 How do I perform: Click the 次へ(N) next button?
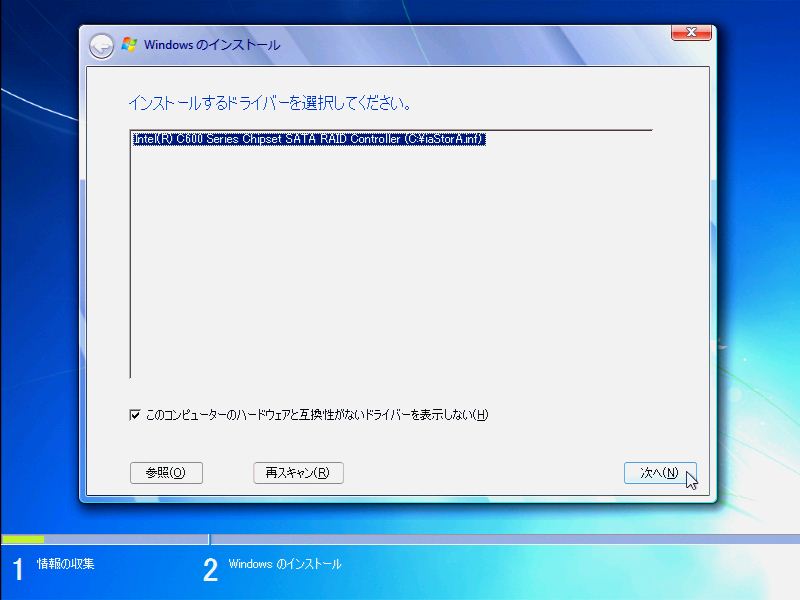coord(660,472)
